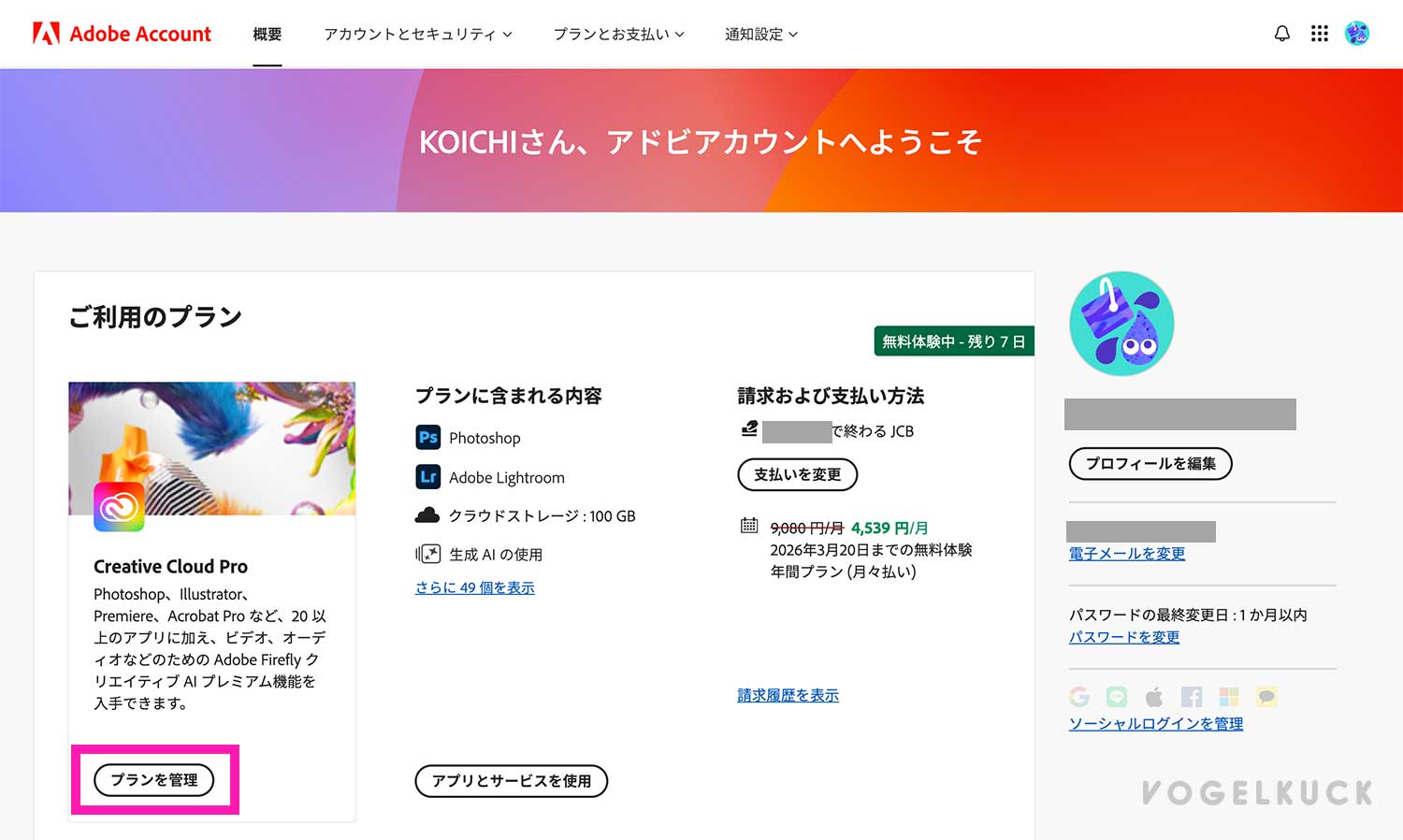Open the notification bell

click(1281, 34)
